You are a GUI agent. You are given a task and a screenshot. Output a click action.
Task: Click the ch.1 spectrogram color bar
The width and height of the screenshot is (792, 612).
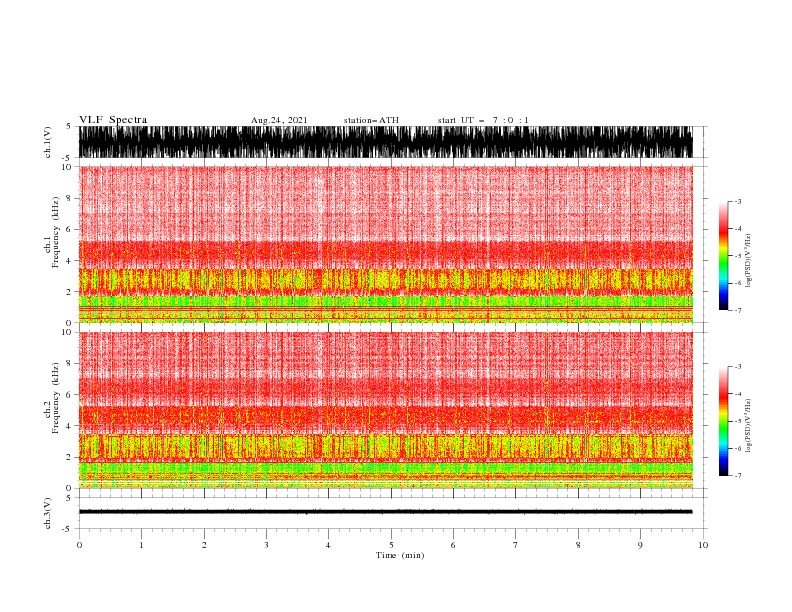coord(723,256)
